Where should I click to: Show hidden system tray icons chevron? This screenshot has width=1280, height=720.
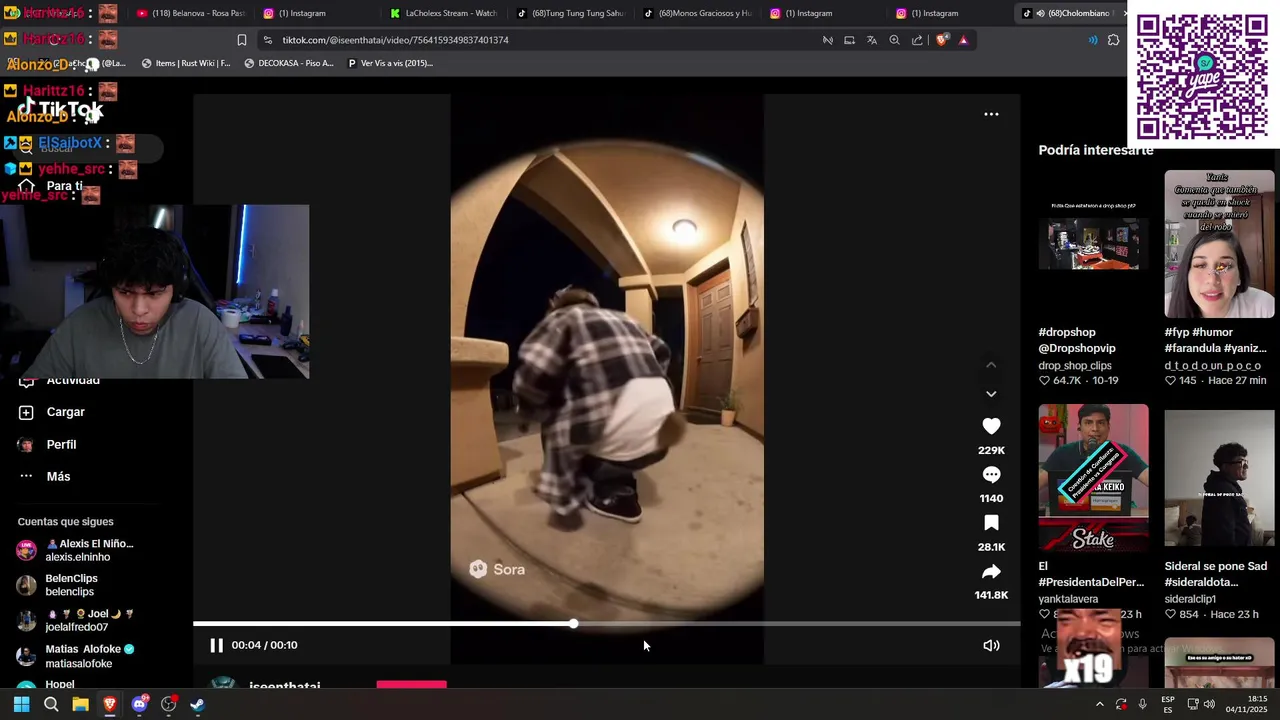(1099, 705)
